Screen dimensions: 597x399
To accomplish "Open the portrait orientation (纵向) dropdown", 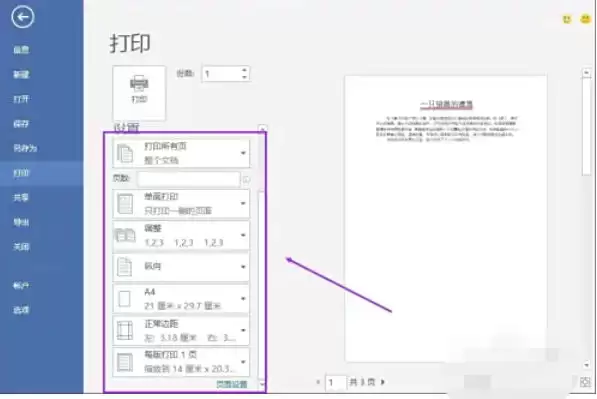I will (181, 267).
